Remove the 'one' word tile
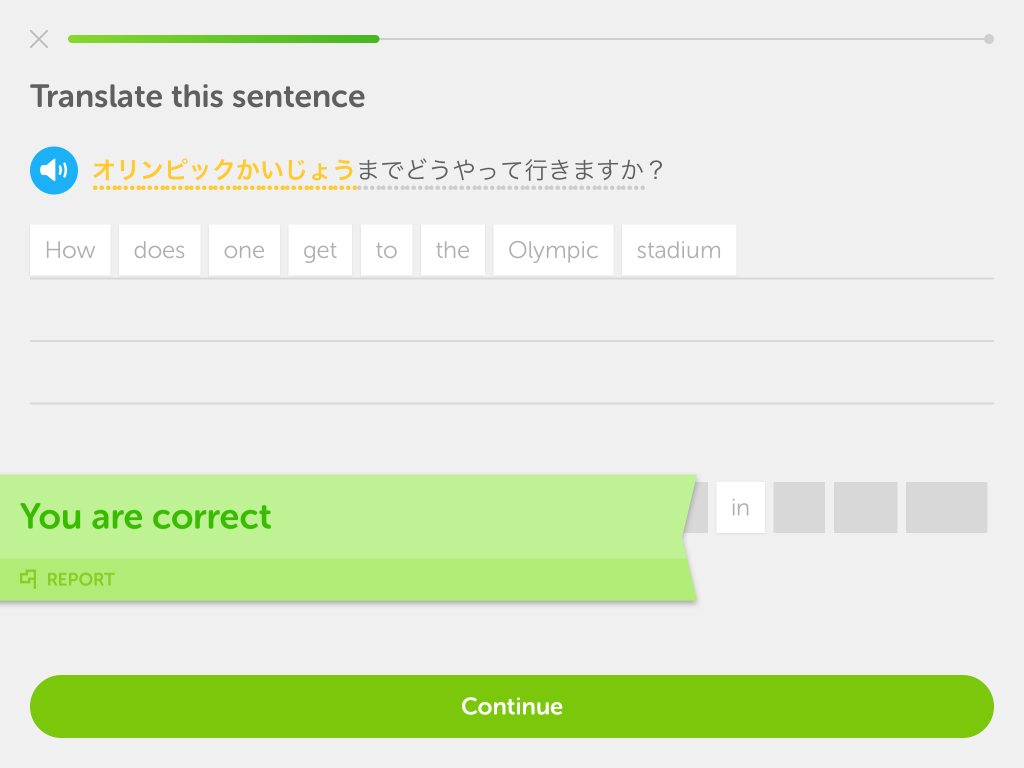This screenshot has width=1024, height=768. point(244,250)
